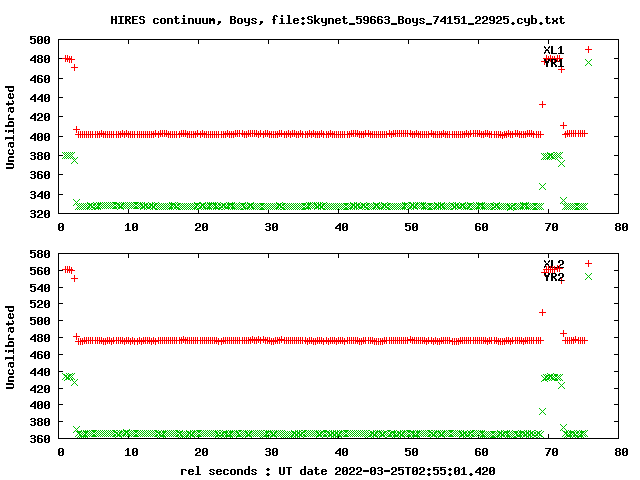The width and height of the screenshot is (640, 480).
Task: Click the 520 tick label on lower plot
Action: coord(40,304)
